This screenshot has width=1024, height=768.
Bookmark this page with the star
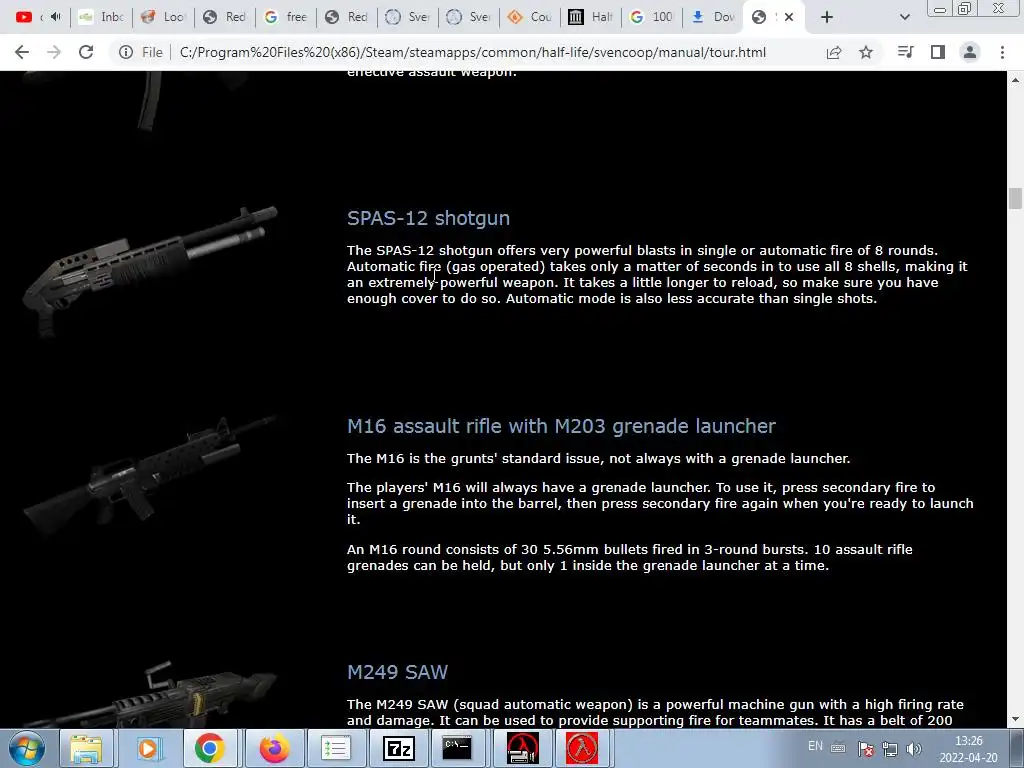pos(866,52)
